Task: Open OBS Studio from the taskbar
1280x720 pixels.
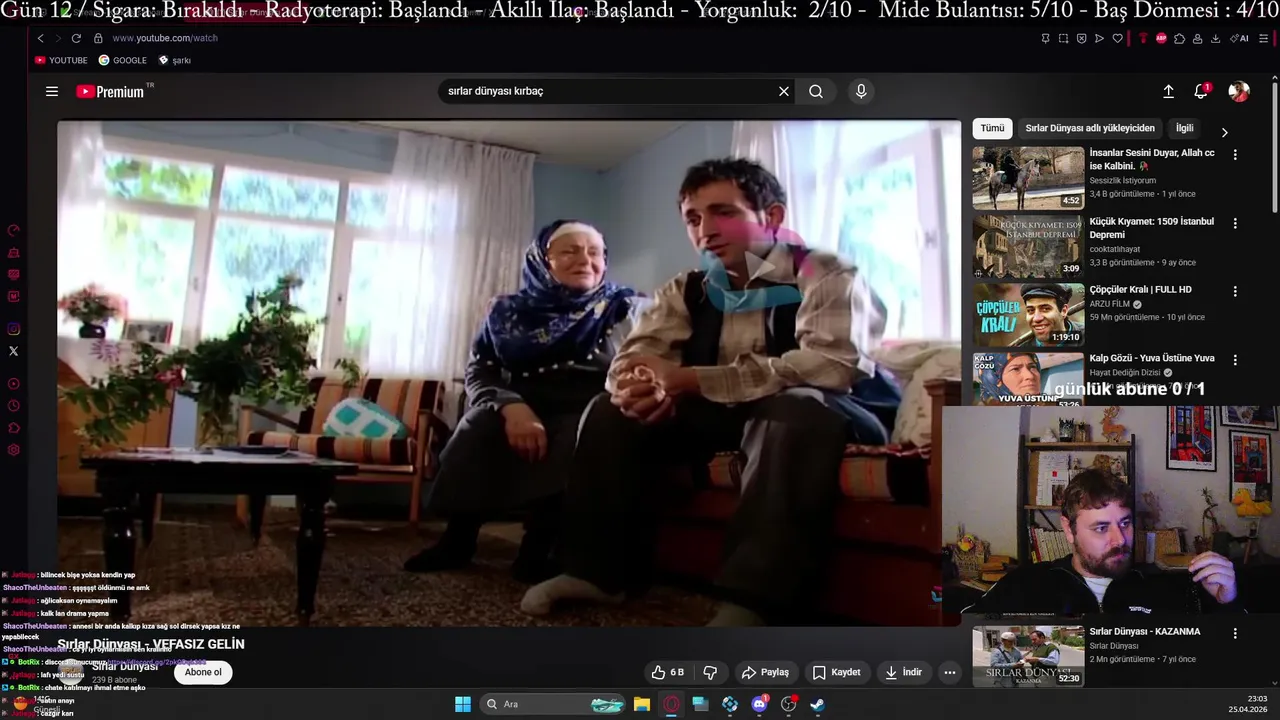Action: [788, 704]
